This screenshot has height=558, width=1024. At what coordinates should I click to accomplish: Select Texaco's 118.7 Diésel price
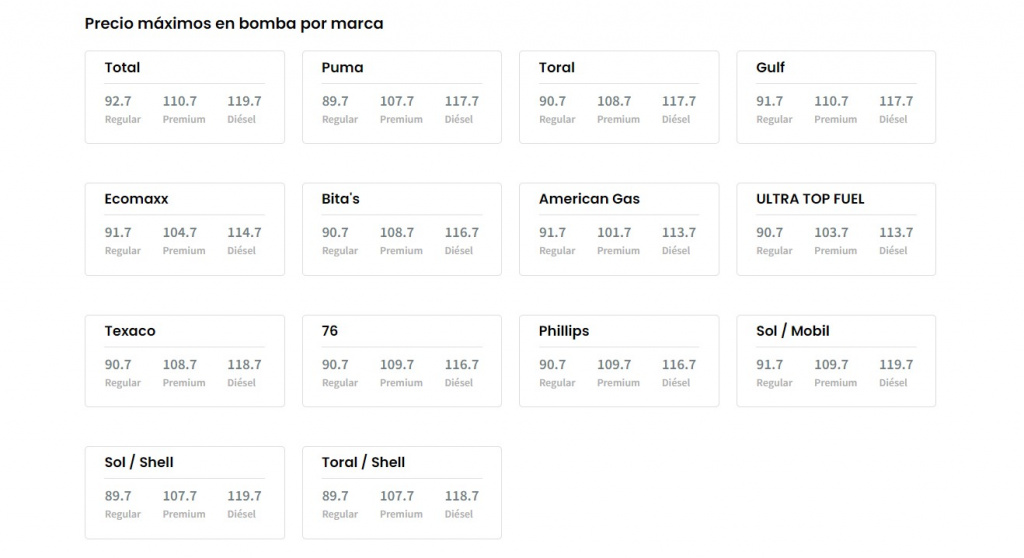click(244, 365)
